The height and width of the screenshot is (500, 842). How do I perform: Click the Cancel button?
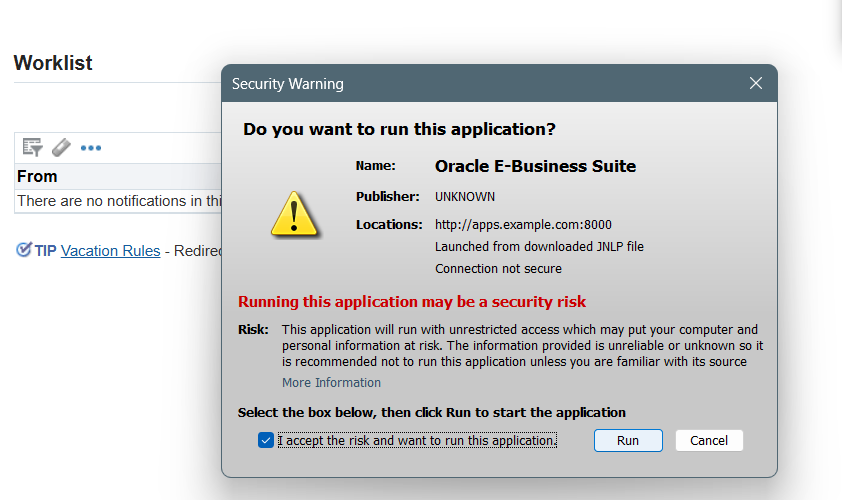pos(709,440)
